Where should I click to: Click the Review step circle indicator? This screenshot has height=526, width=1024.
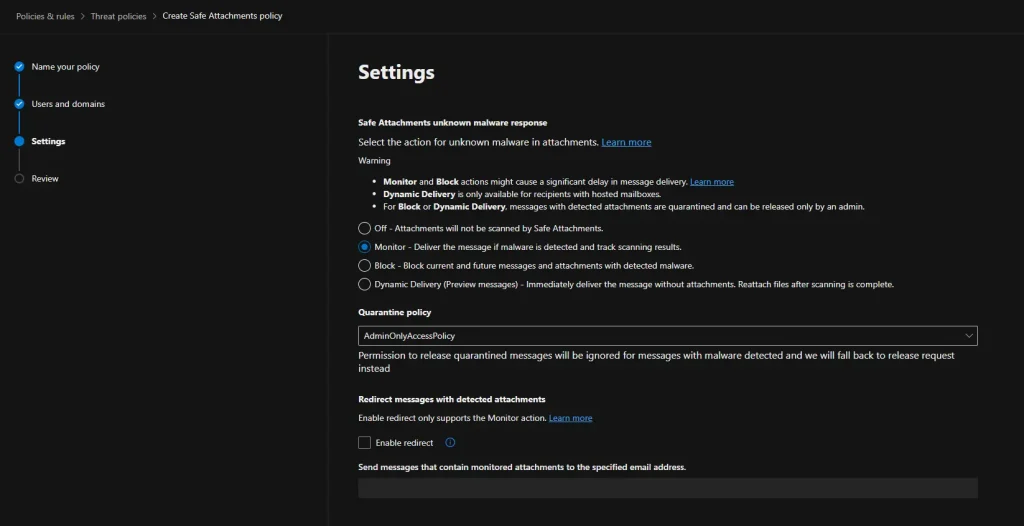pyautogui.click(x=19, y=179)
